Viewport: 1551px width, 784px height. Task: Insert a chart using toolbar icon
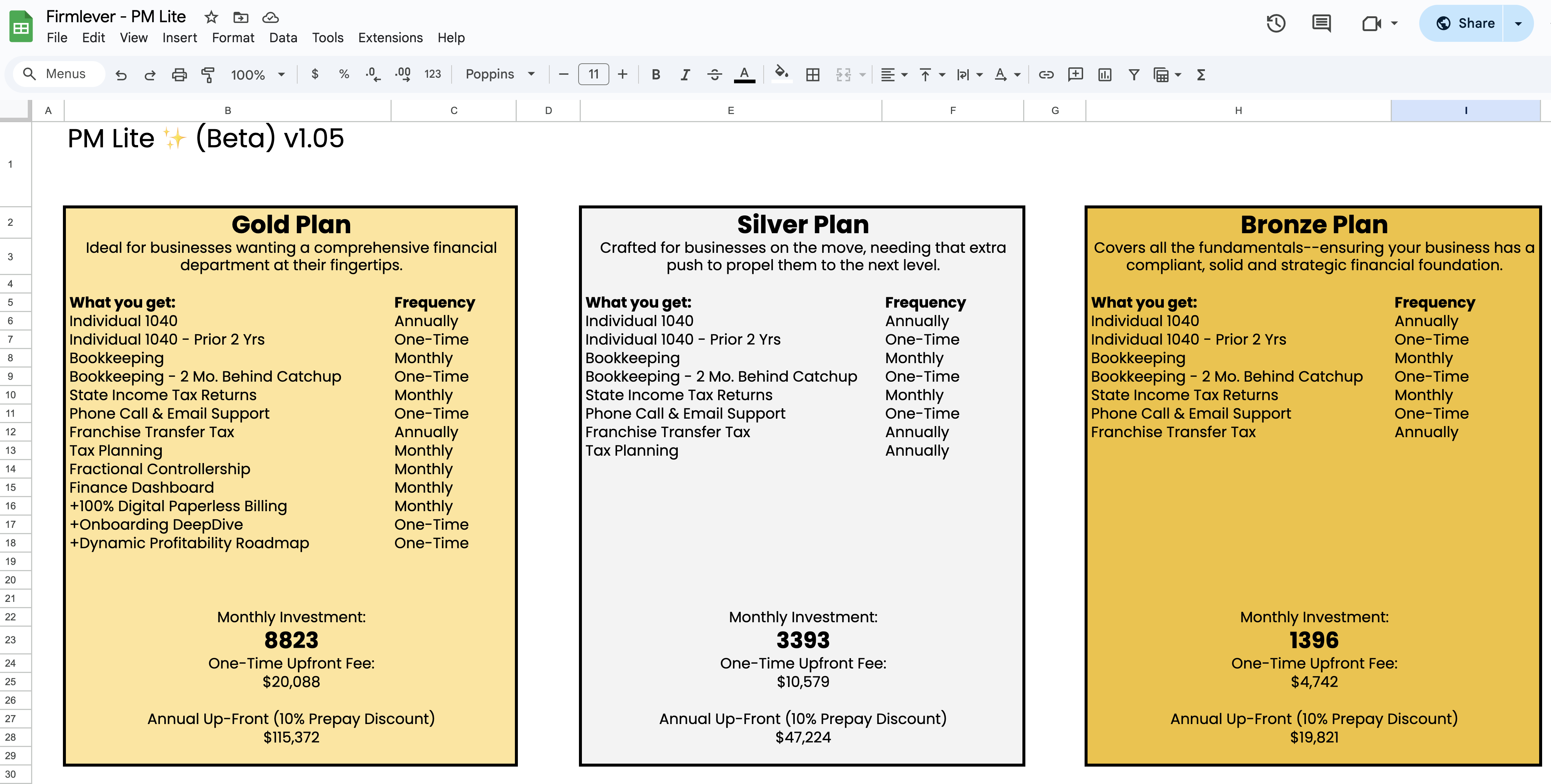1104,75
